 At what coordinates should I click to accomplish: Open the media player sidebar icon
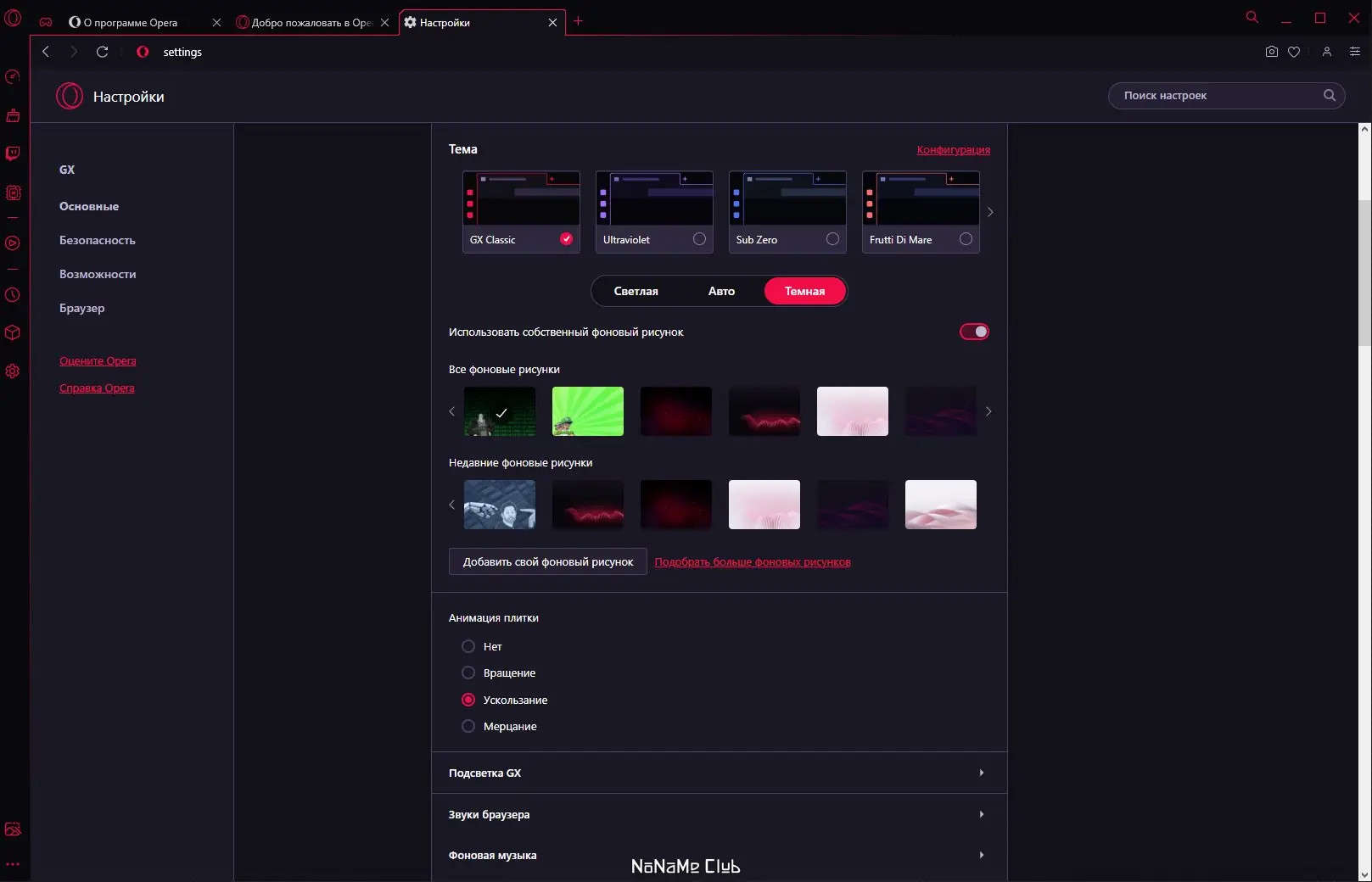pos(13,243)
